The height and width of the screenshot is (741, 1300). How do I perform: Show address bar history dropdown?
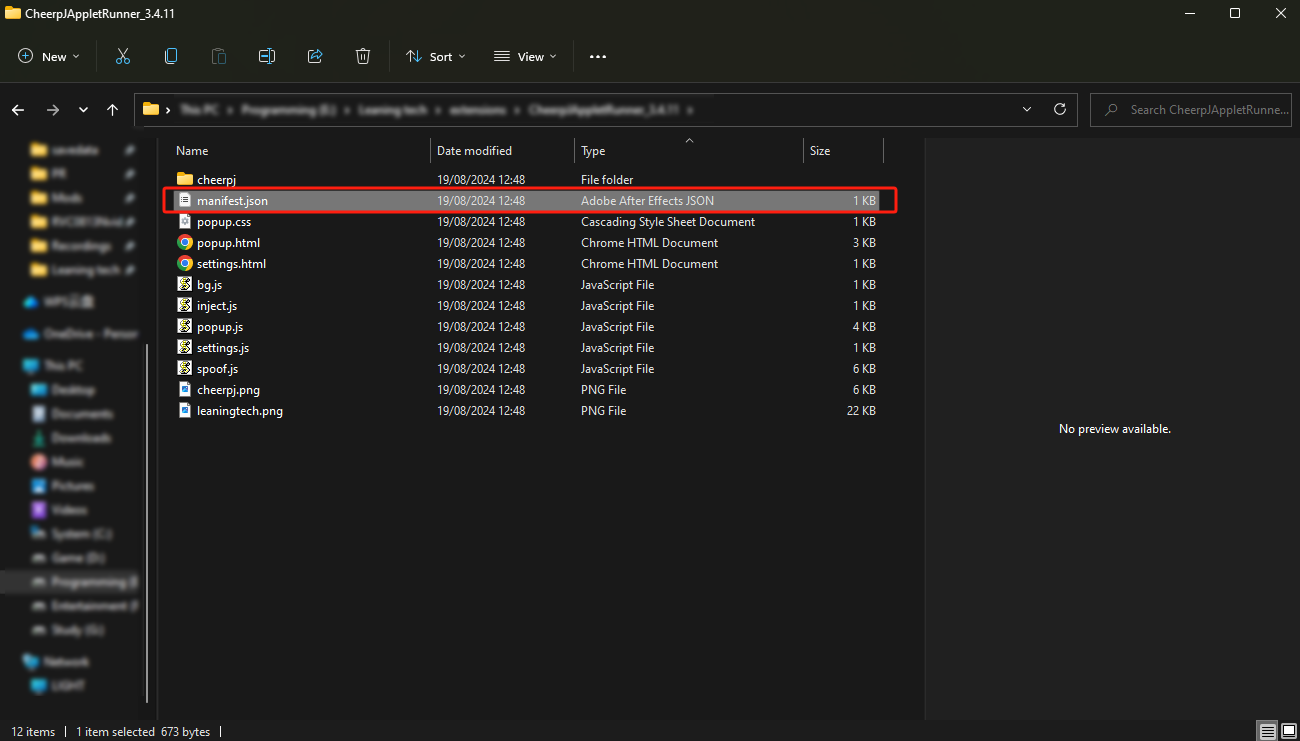1027,109
